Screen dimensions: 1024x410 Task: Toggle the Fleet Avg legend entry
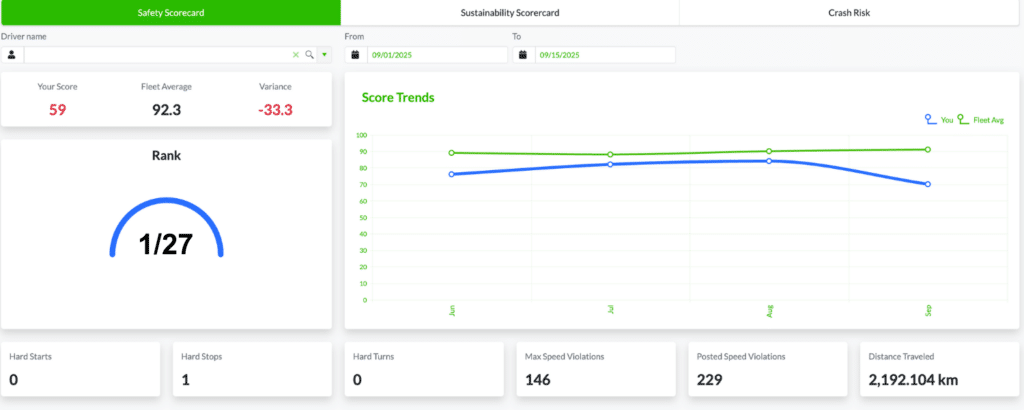(x=980, y=120)
